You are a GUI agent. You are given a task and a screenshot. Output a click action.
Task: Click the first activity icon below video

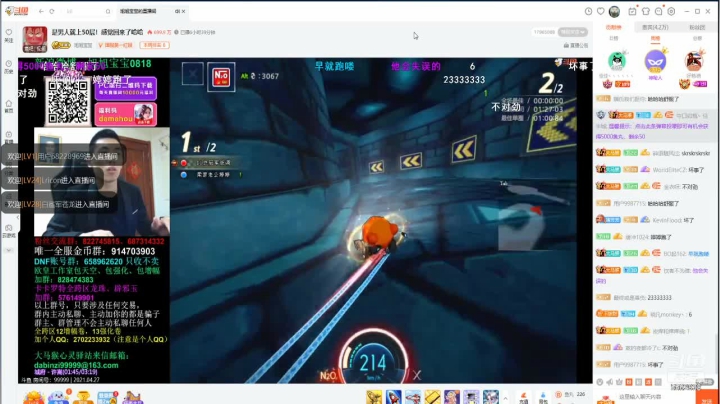pyautogui.click(x=34, y=398)
